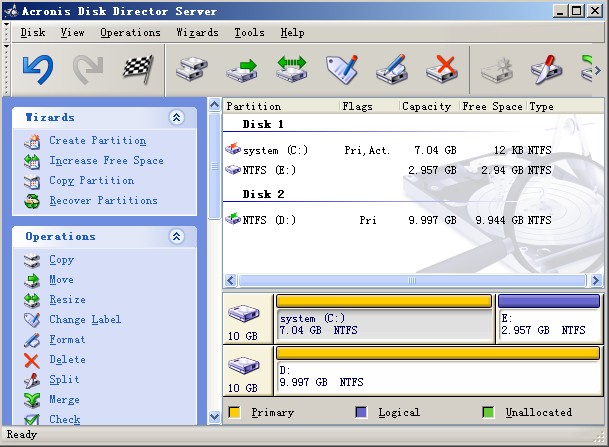The width and height of the screenshot is (609, 447).
Task: Click the Delete partition toolbar icon
Action: coord(442,70)
